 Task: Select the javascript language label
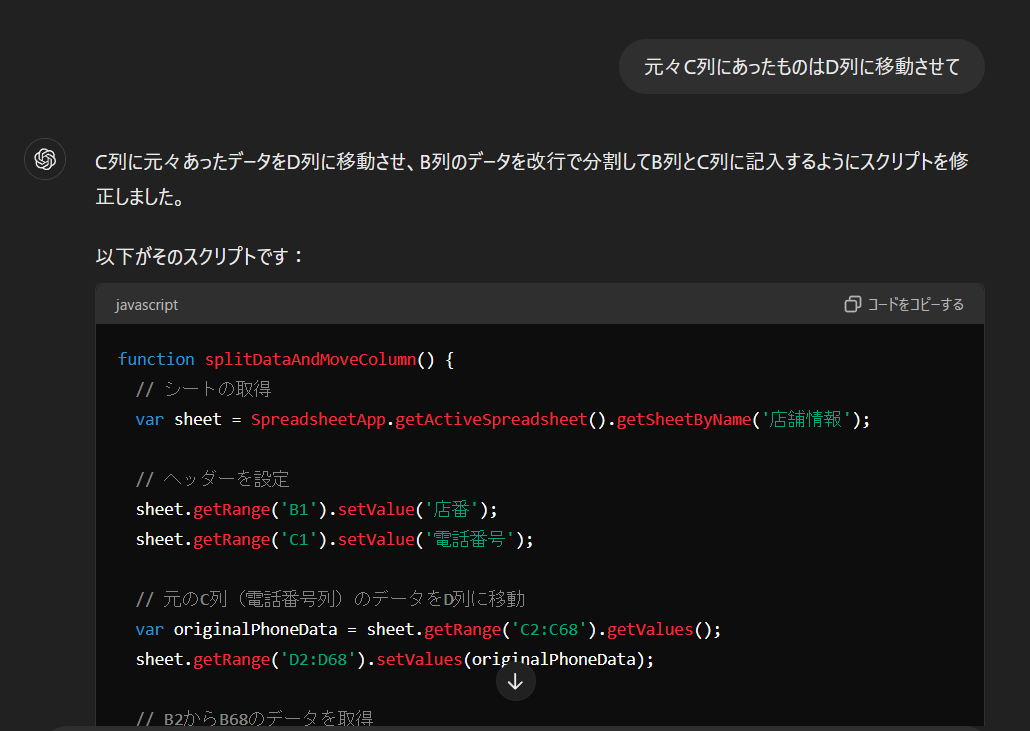(146, 305)
